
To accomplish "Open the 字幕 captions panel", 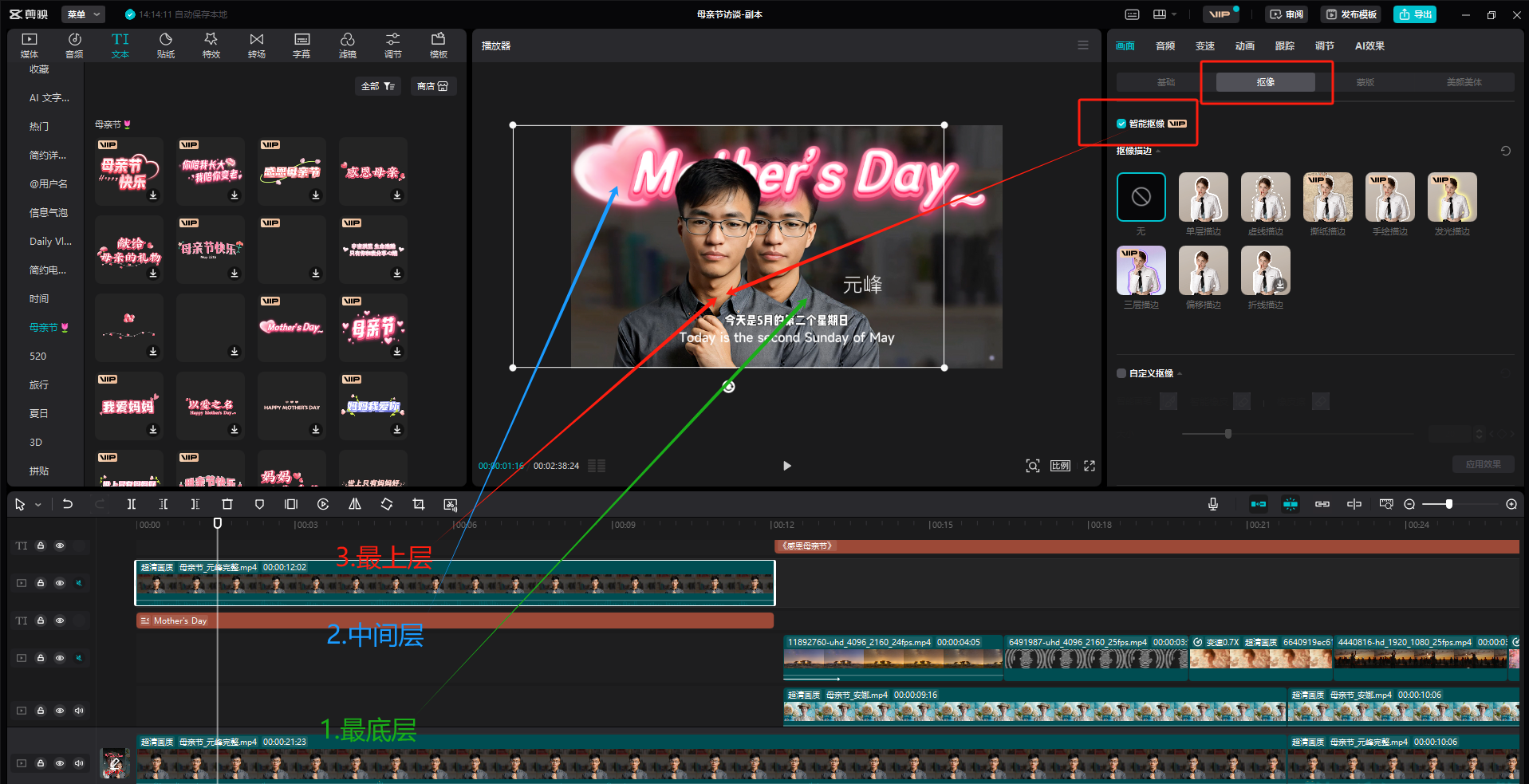I will point(301,45).
